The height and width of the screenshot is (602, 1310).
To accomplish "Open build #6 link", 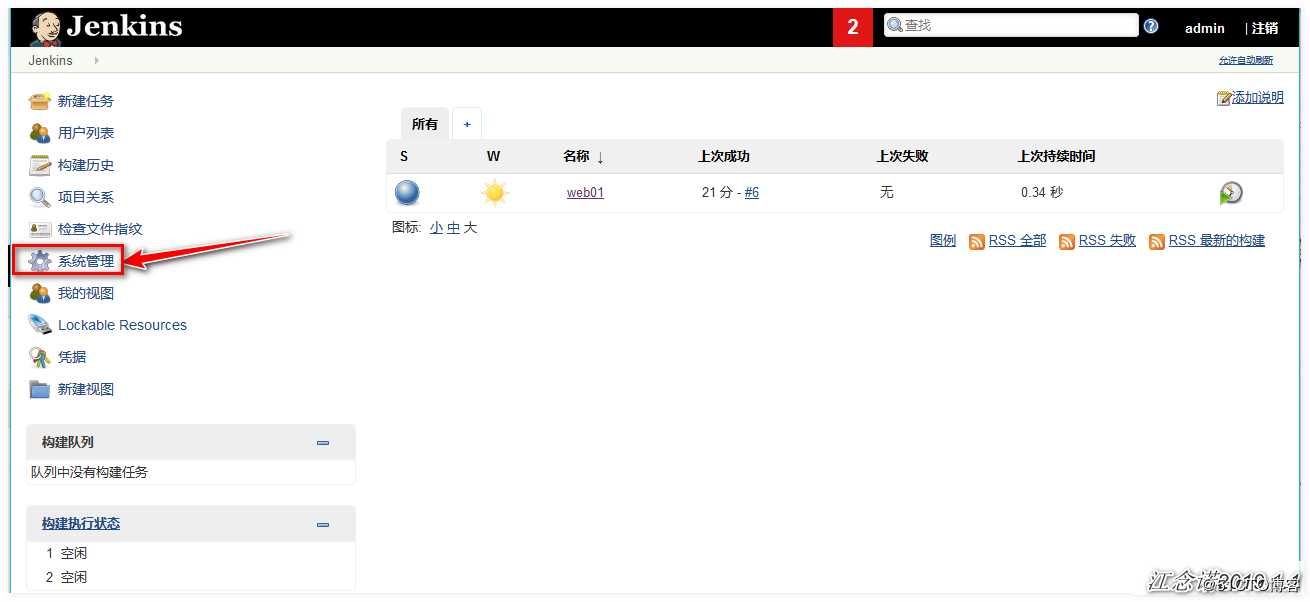I will click(751, 193).
